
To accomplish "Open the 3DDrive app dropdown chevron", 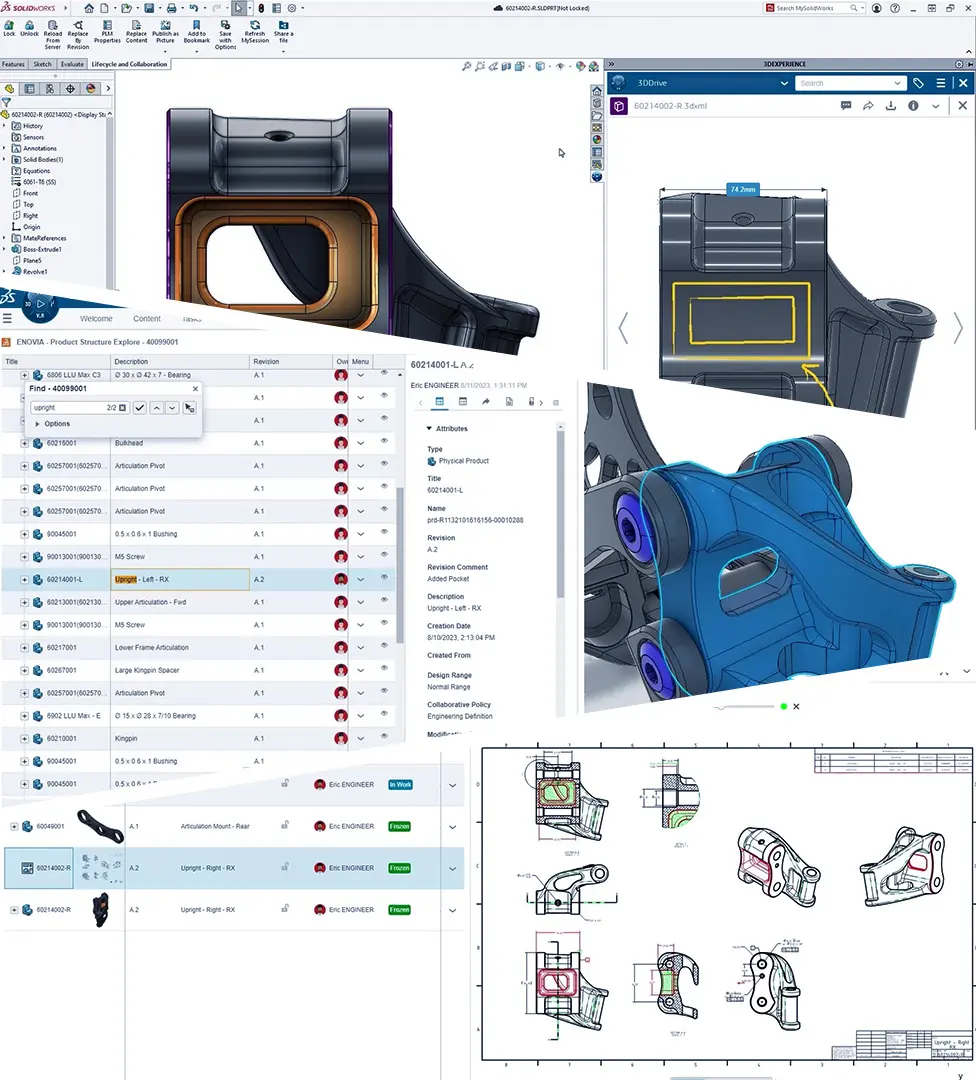I will click(x=784, y=83).
